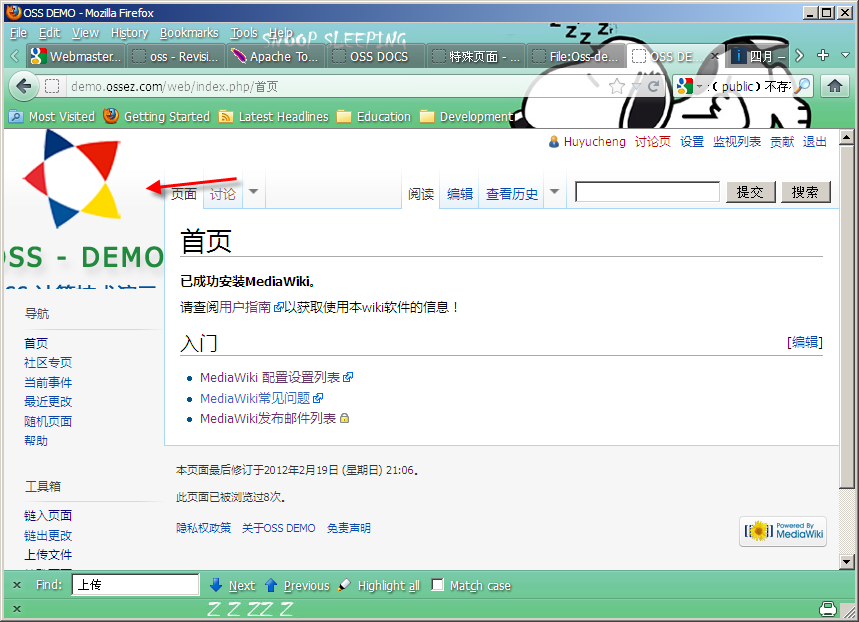Image resolution: width=859 pixels, height=622 pixels.
Task: Open the Bookmarks menu
Action: click(x=189, y=33)
